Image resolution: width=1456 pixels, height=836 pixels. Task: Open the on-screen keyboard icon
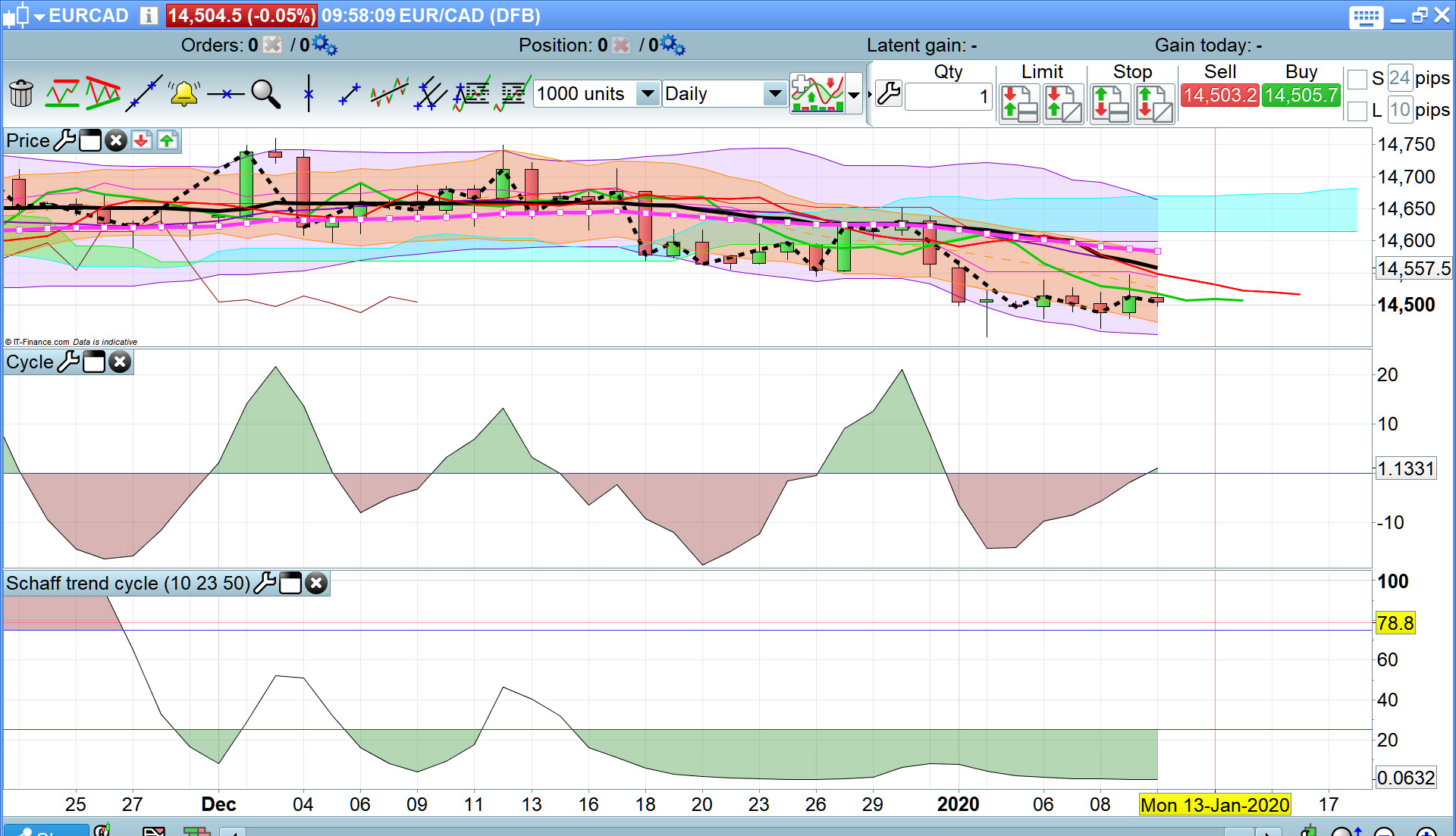pos(1366,17)
